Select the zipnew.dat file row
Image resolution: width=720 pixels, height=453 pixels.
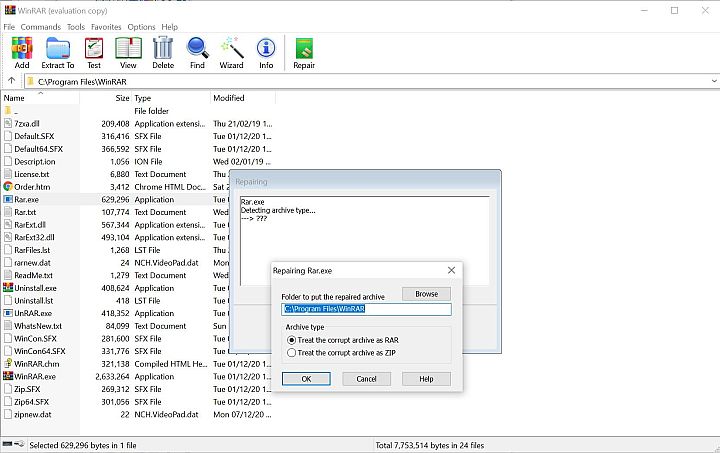pyautogui.click(x=138, y=414)
